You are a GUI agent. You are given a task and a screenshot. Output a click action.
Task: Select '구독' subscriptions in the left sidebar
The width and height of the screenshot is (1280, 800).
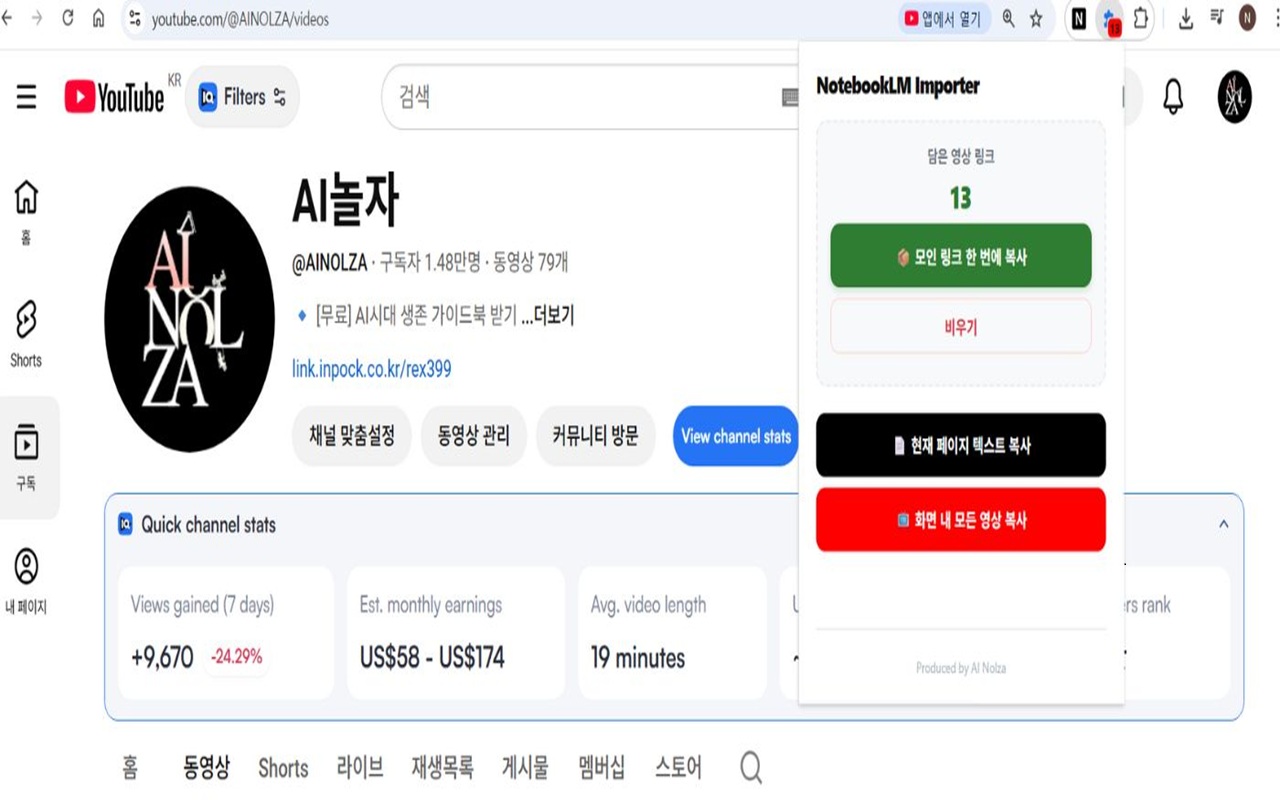point(26,457)
